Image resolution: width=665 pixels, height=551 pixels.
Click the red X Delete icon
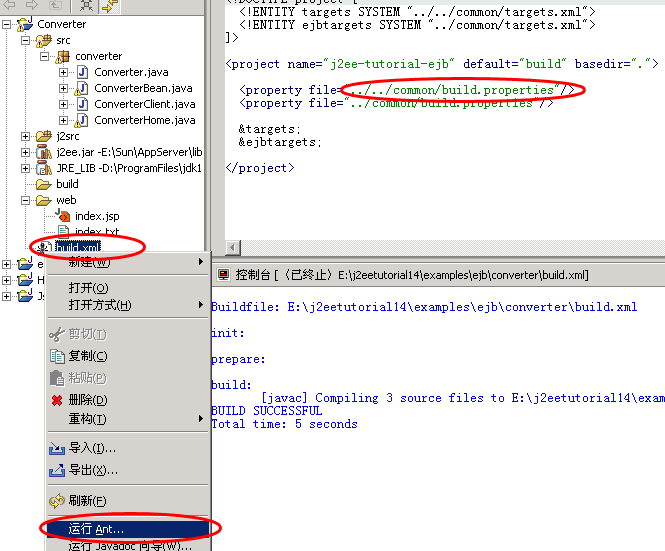click(57, 400)
